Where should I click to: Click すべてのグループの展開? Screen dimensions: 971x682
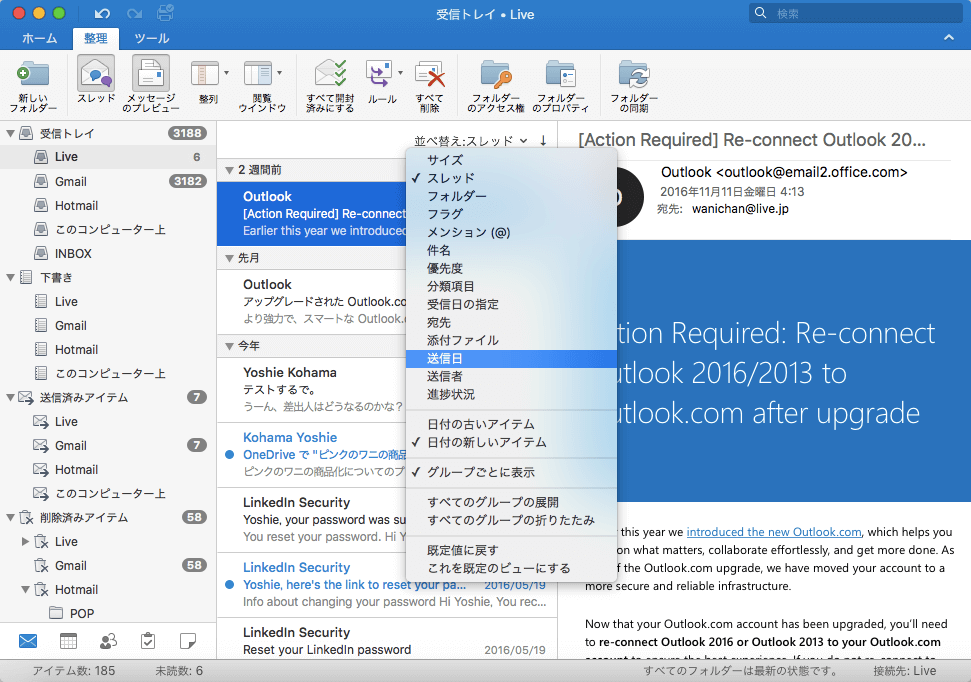(512, 502)
